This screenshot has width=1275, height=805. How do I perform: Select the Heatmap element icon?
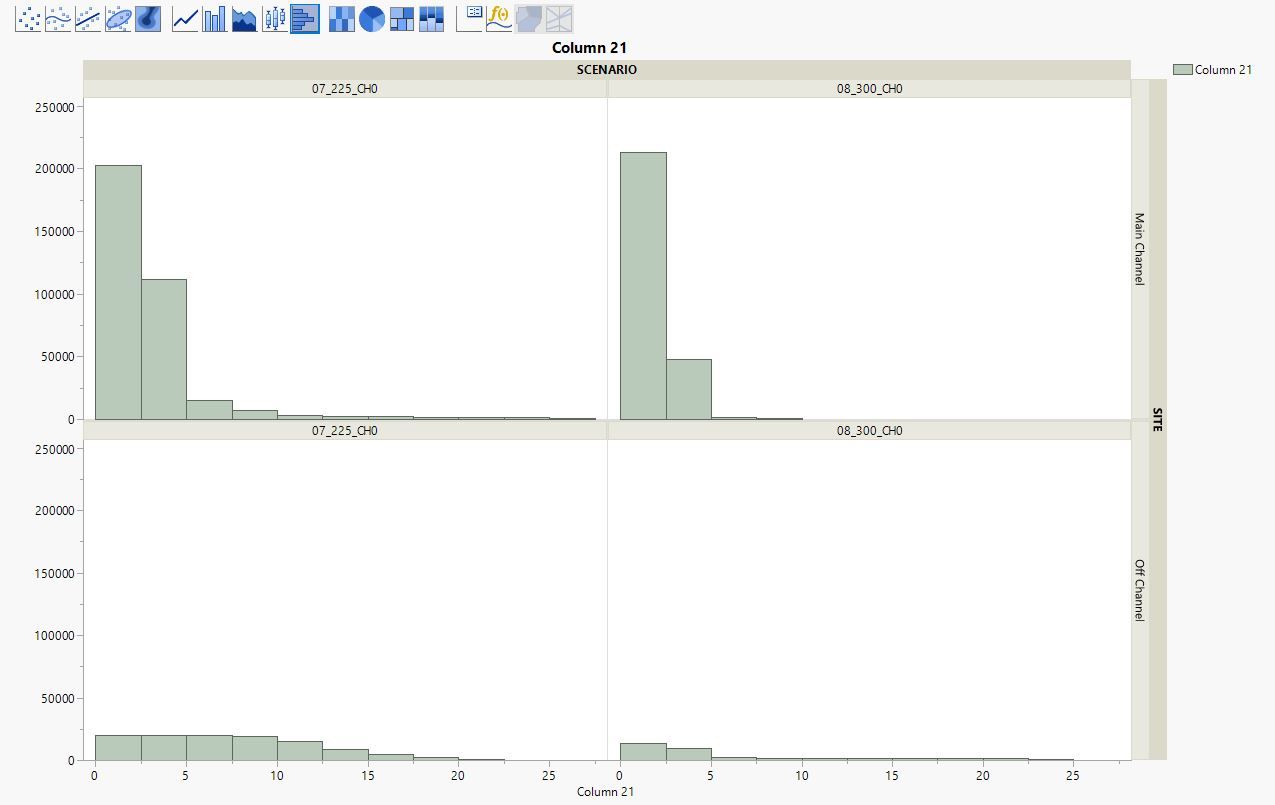[342, 18]
